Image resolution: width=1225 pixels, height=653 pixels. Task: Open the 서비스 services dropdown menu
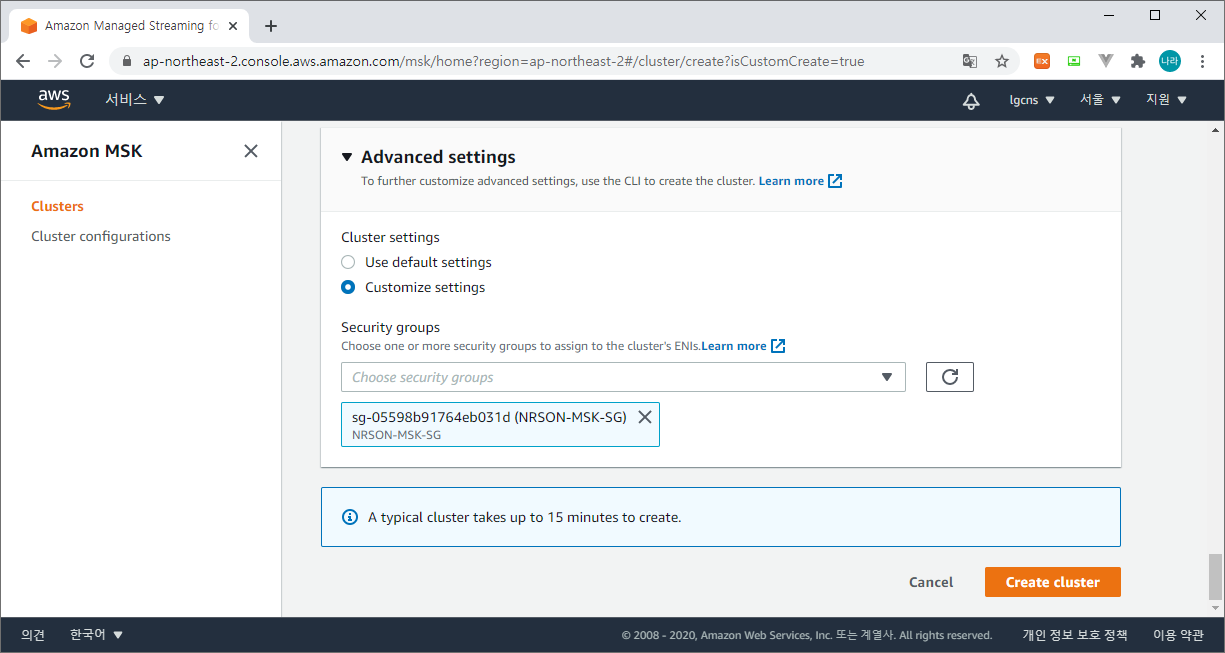(x=135, y=100)
